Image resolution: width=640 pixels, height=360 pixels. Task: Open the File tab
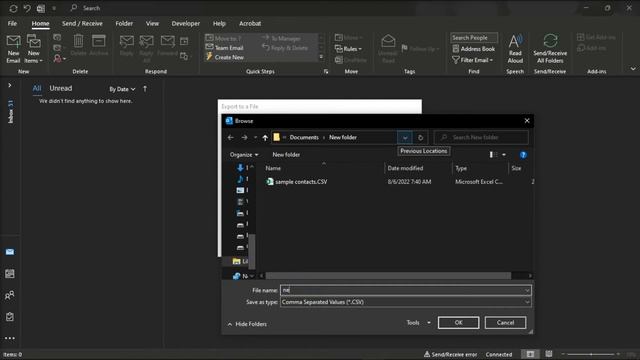[x=12, y=23]
